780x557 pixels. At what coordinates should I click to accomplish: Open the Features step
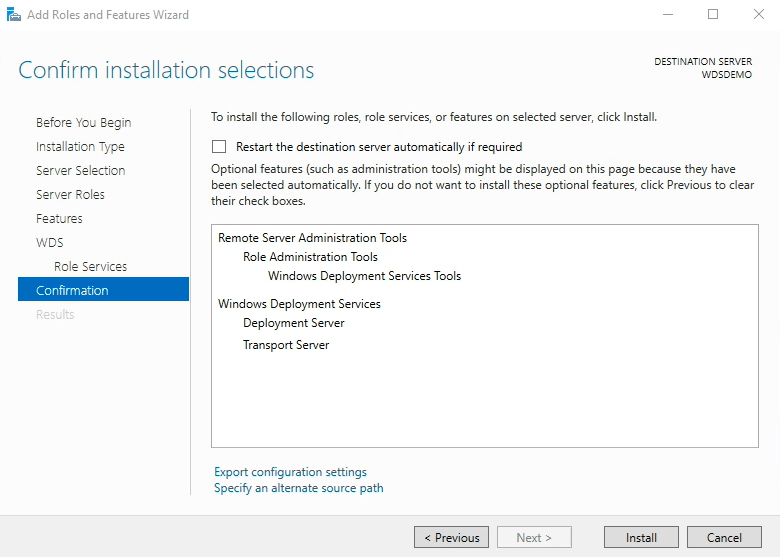click(59, 218)
